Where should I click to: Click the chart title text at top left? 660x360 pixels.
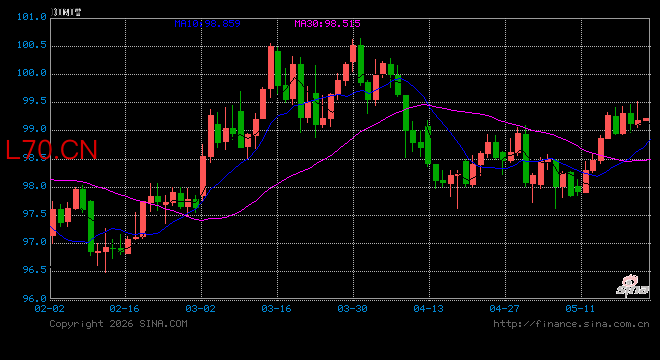[66, 12]
